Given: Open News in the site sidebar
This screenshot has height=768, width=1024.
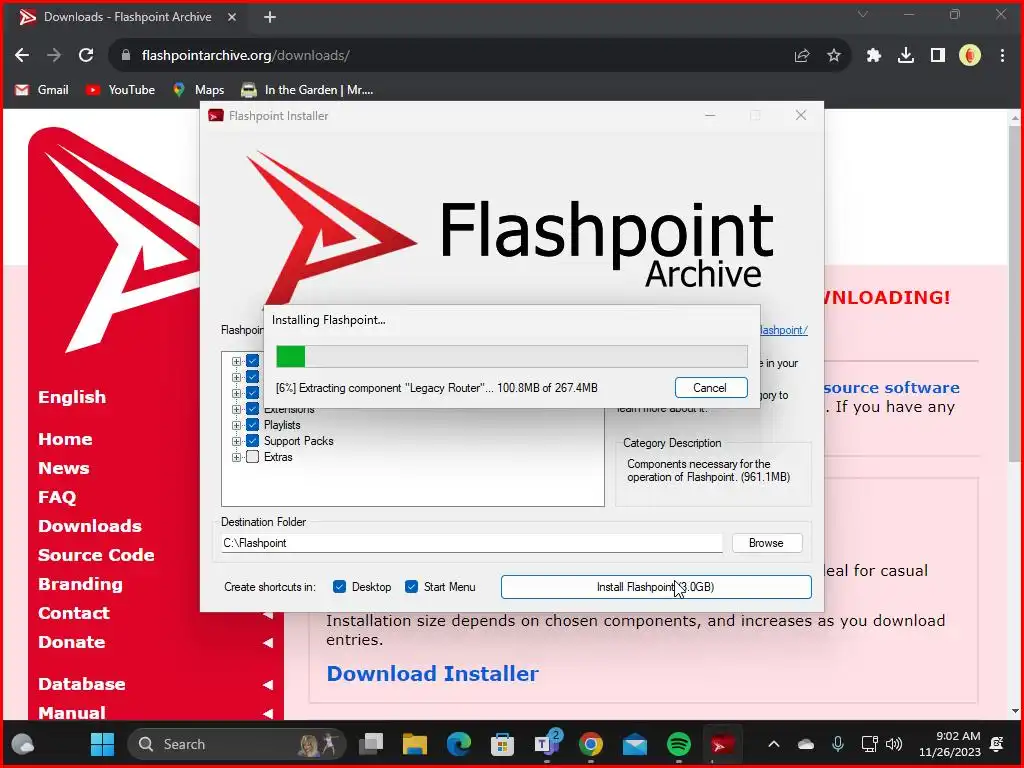Looking at the screenshot, I should [63, 468].
